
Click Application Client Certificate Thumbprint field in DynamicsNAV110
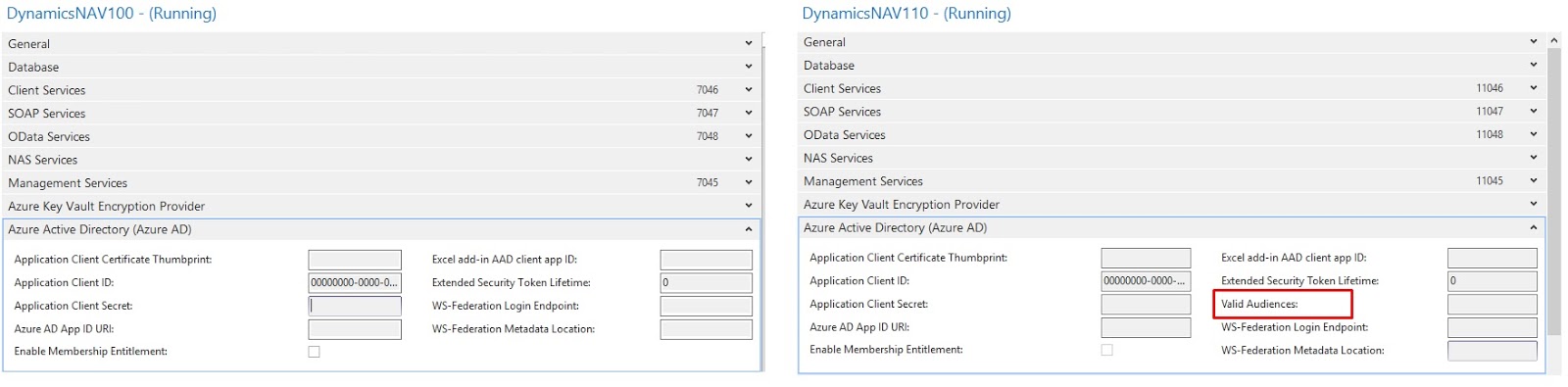pos(1147,258)
